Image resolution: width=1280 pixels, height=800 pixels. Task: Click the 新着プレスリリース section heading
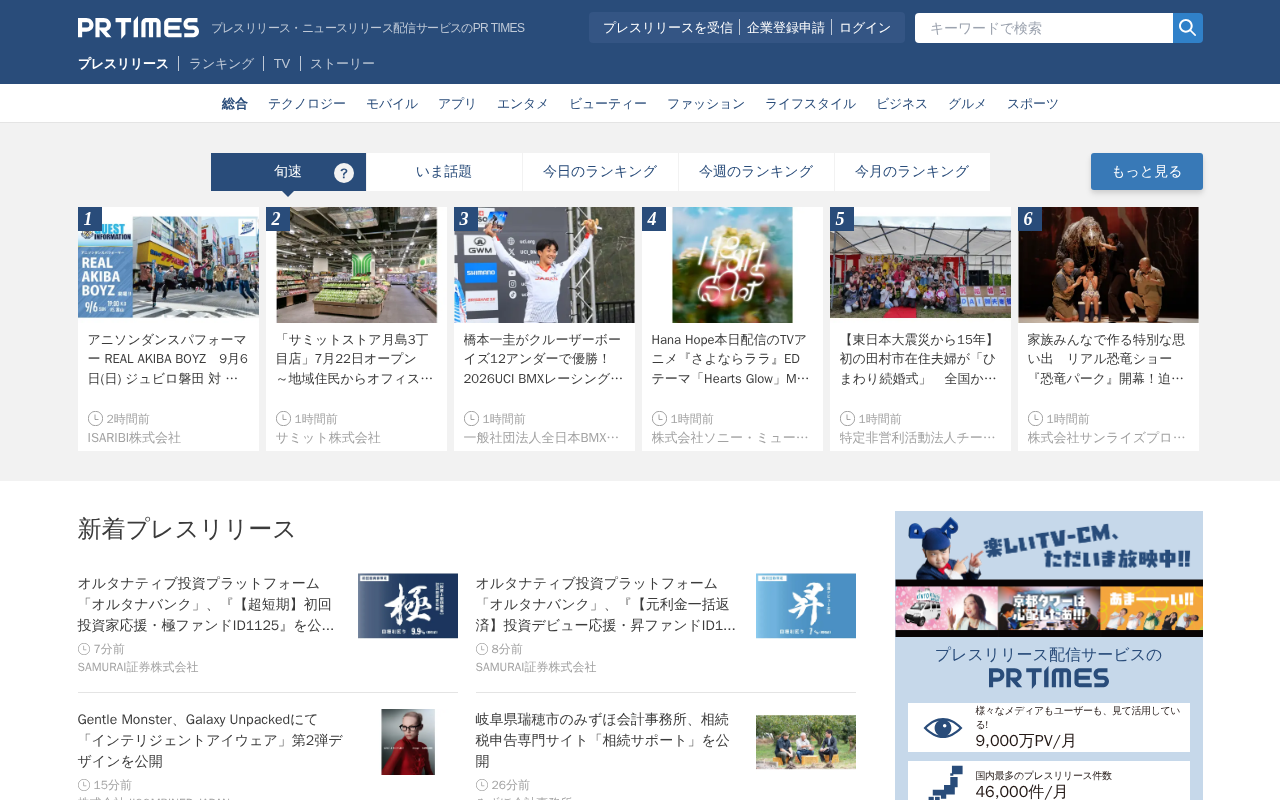(187, 529)
